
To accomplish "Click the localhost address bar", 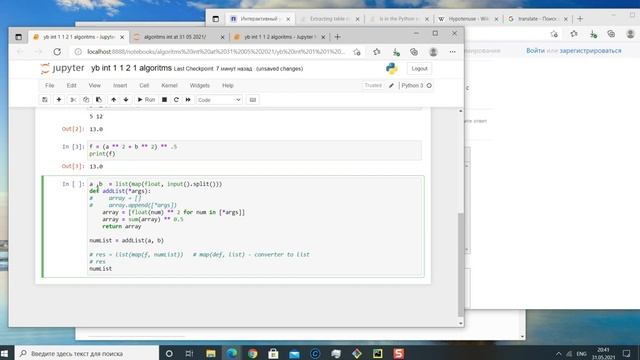I will (216, 52).
